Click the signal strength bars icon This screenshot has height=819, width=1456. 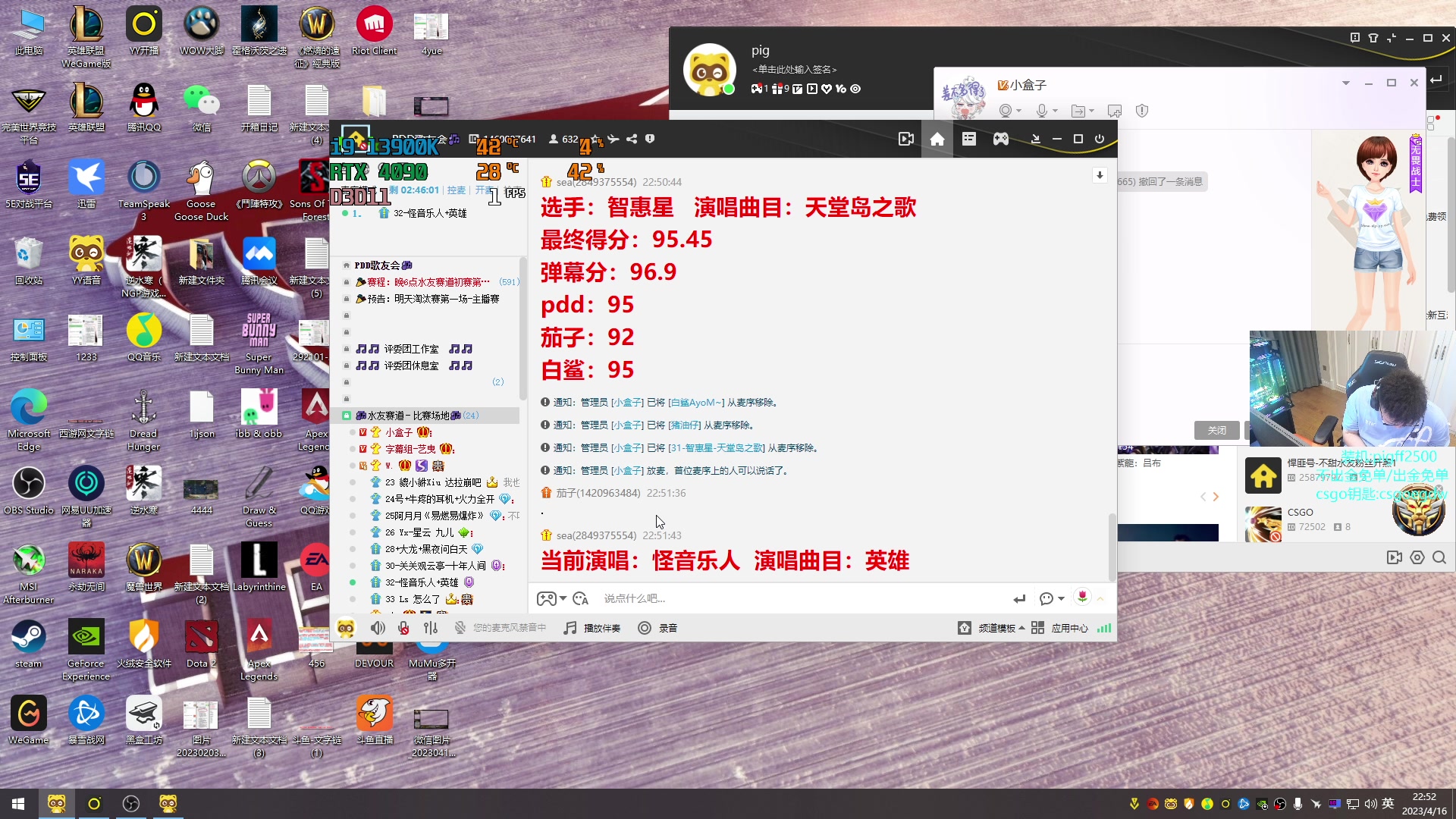[x=1104, y=628]
